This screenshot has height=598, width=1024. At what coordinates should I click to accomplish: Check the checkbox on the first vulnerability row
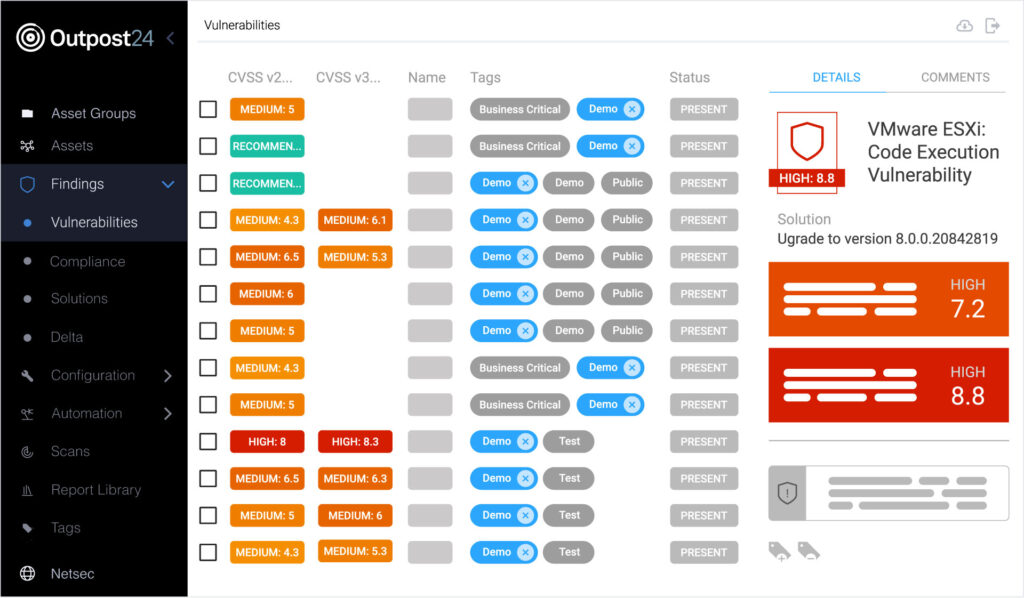[x=208, y=109]
